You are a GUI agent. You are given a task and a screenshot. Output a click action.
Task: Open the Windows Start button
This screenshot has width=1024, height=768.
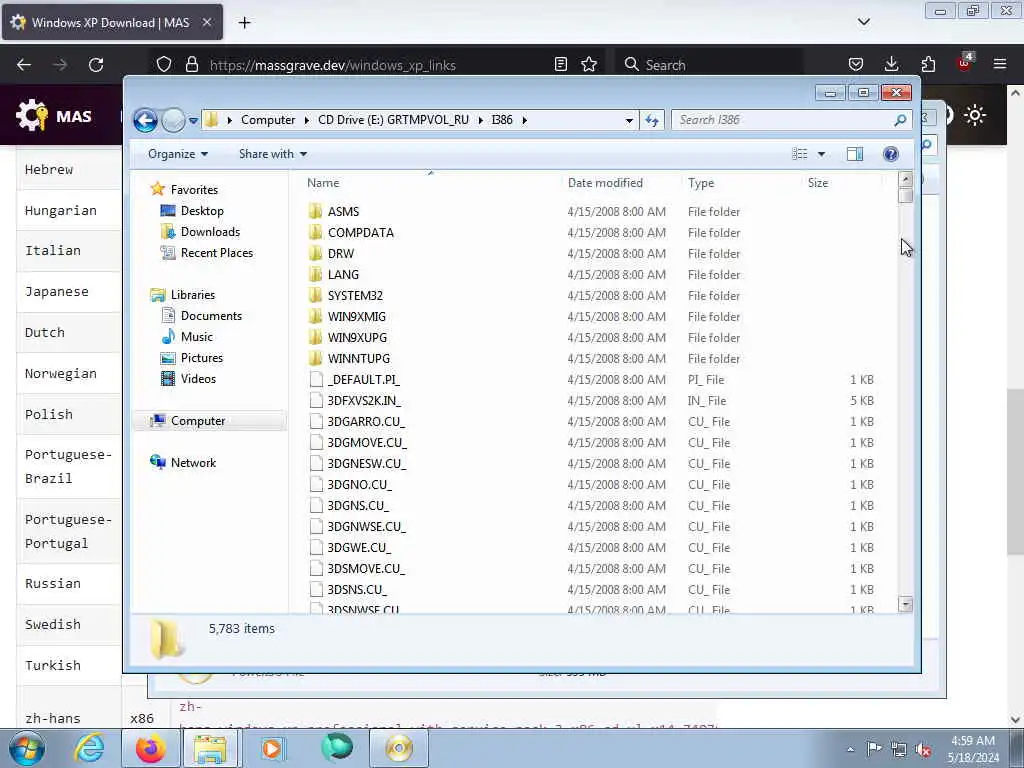[27, 748]
